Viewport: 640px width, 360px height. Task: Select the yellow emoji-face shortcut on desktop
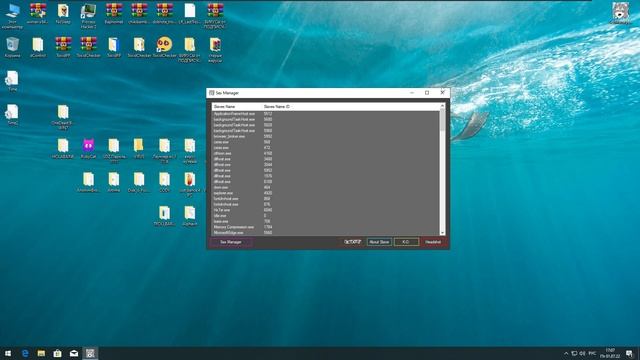tap(164, 47)
